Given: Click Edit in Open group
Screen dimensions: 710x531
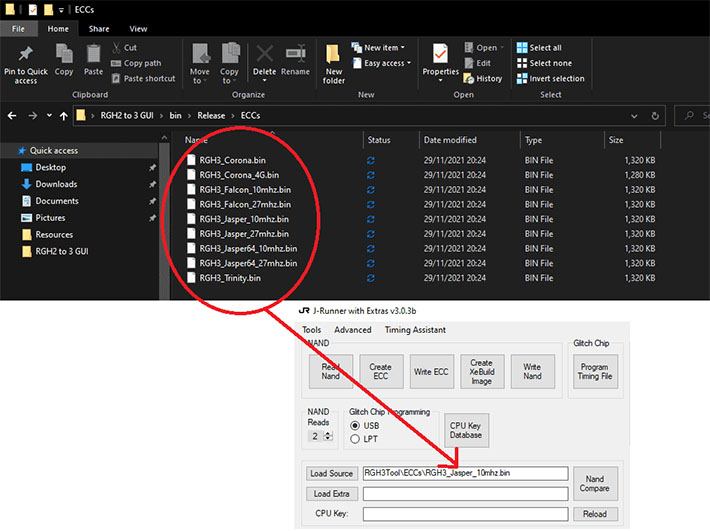Looking at the screenshot, I should [x=478, y=63].
